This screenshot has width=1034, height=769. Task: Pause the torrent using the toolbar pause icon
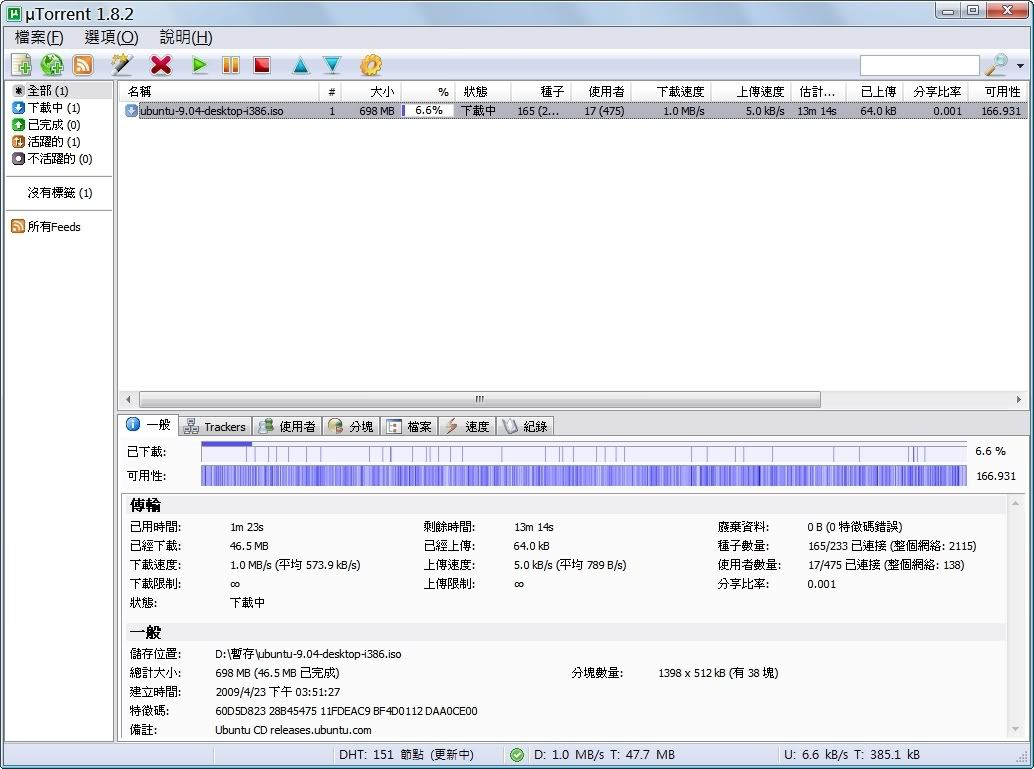click(x=231, y=65)
